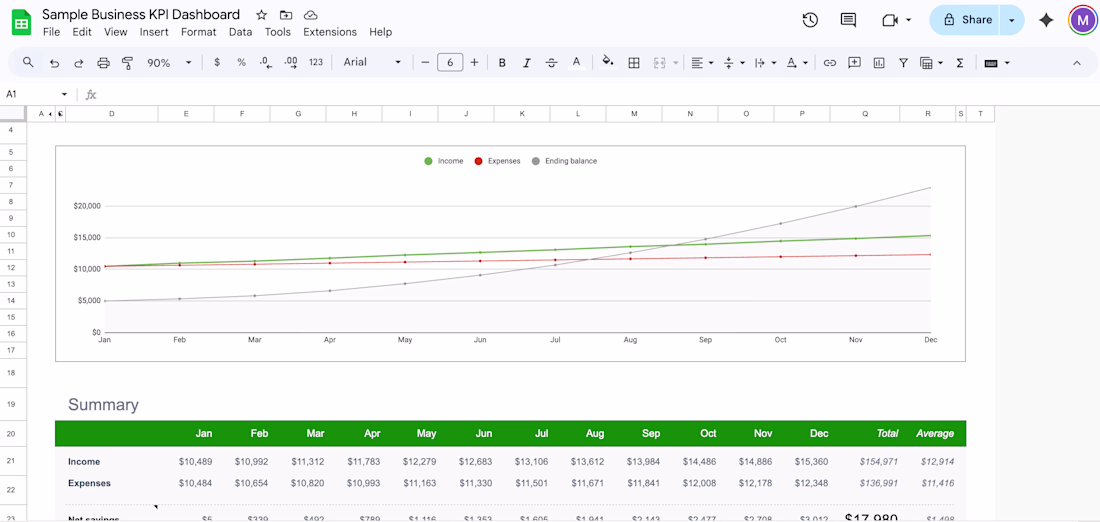The image size is (1100, 522).
Task: Open the Gemini sparkle assistant
Action: 1046,20
